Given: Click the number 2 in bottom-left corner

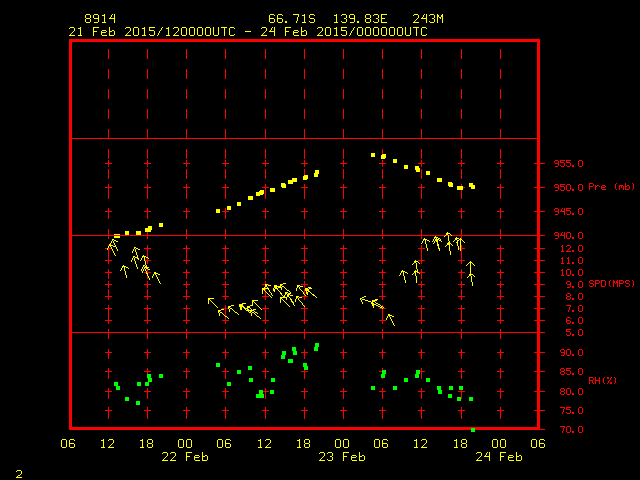Looking at the screenshot, I should coord(19,472).
